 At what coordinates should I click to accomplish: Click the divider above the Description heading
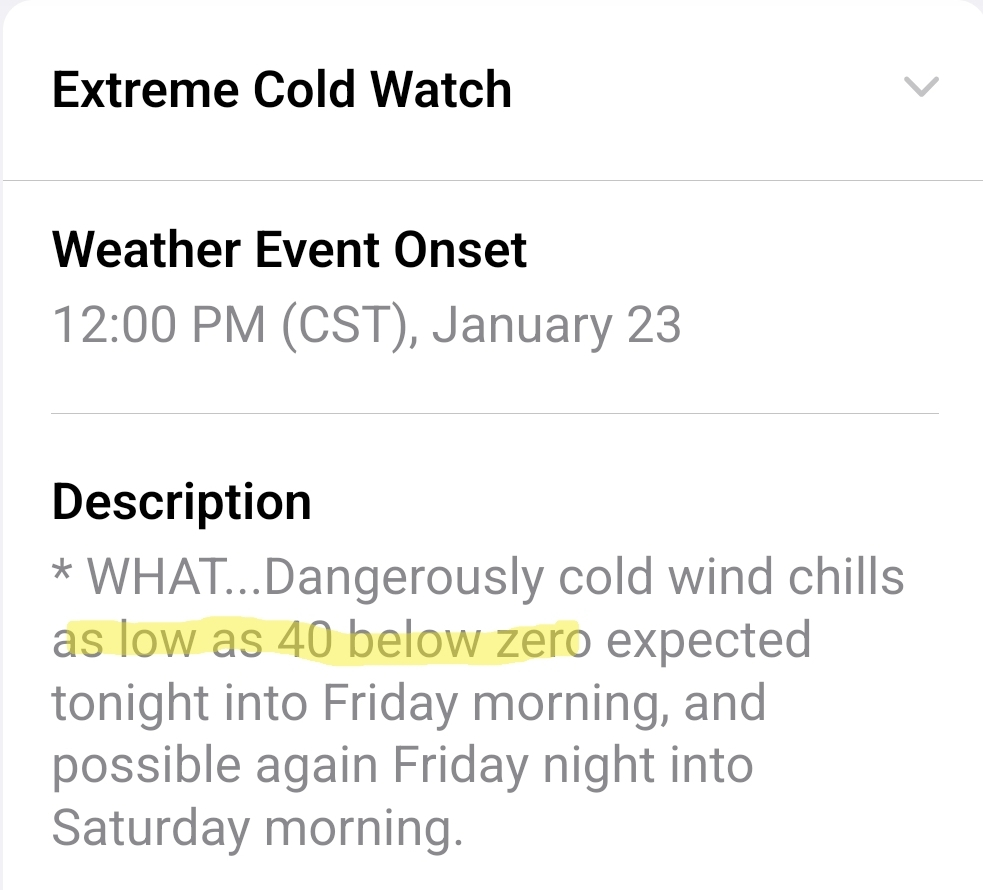click(x=495, y=412)
